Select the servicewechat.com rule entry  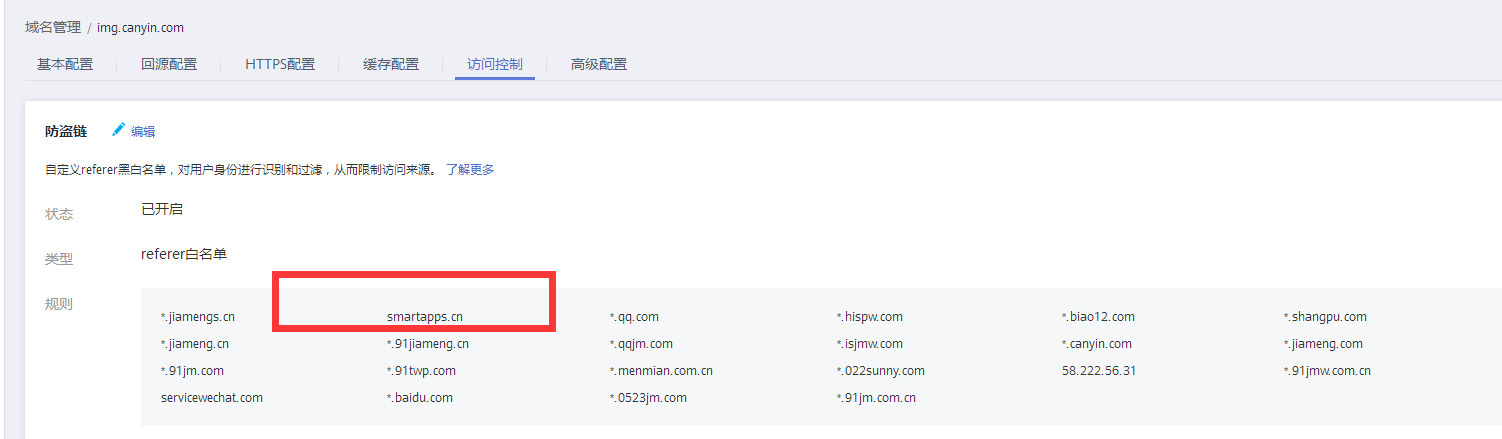point(212,398)
